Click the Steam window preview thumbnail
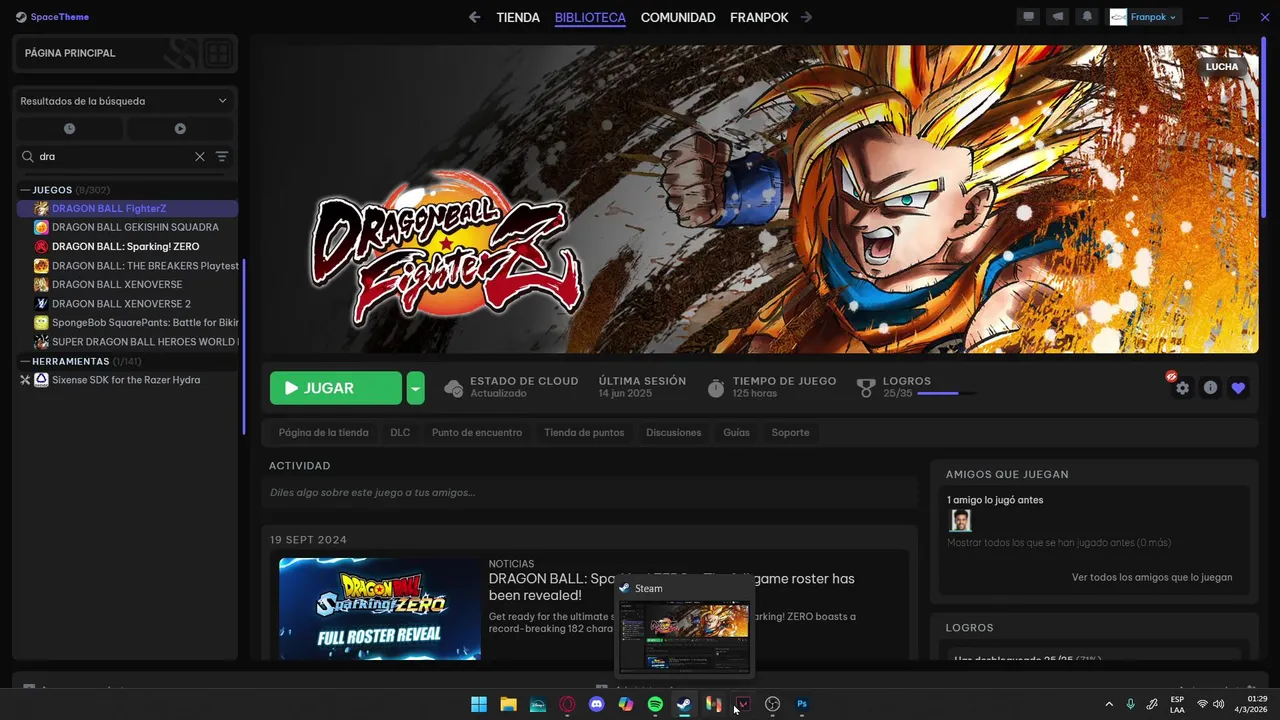 pos(684,637)
